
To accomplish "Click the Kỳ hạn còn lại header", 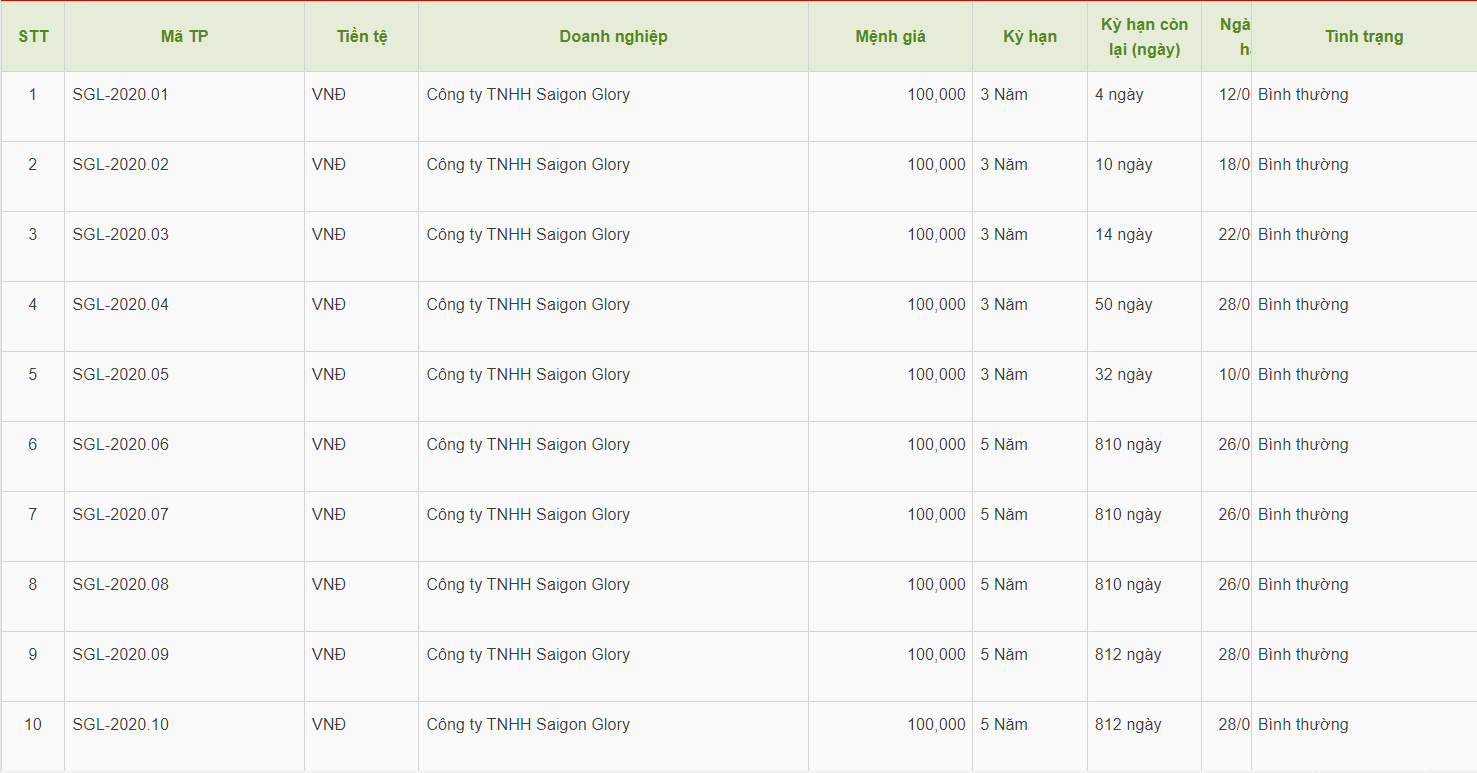I will coord(1144,37).
